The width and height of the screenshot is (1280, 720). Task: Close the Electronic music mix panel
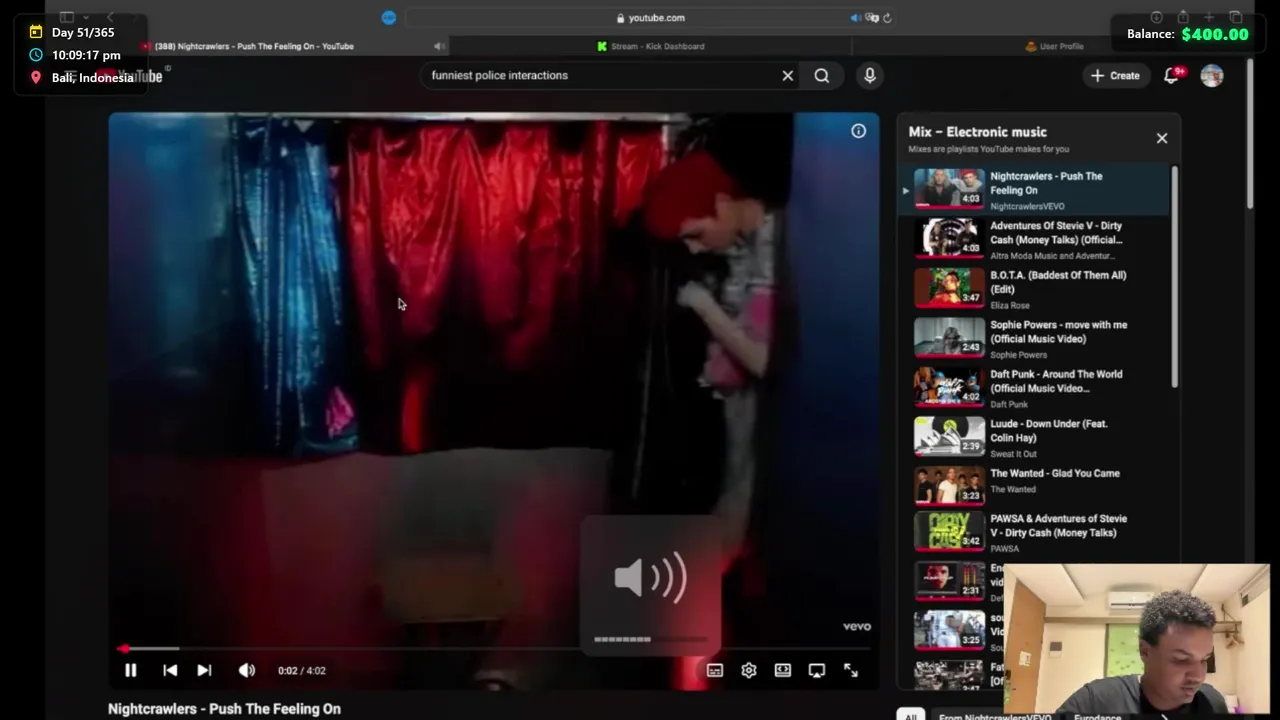pyautogui.click(x=1162, y=139)
